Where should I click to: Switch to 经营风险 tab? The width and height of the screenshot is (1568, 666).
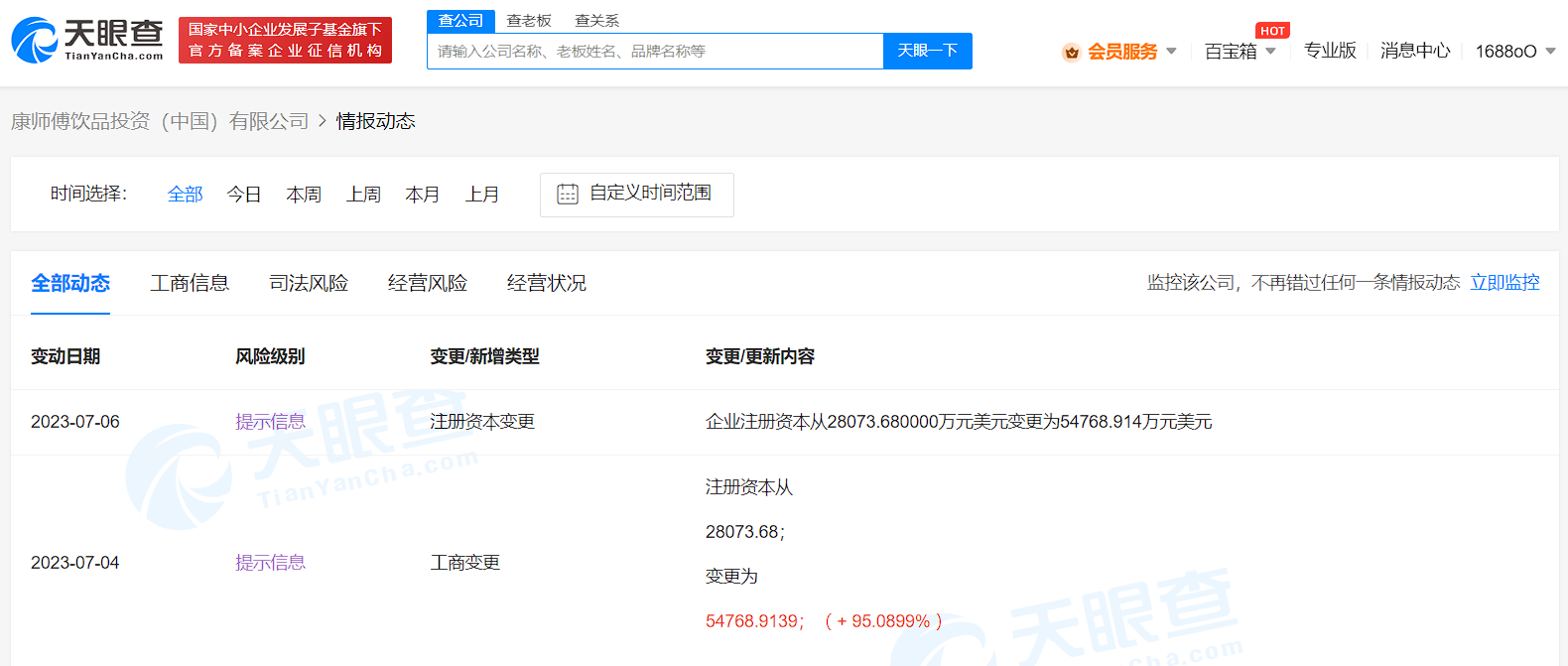[428, 283]
